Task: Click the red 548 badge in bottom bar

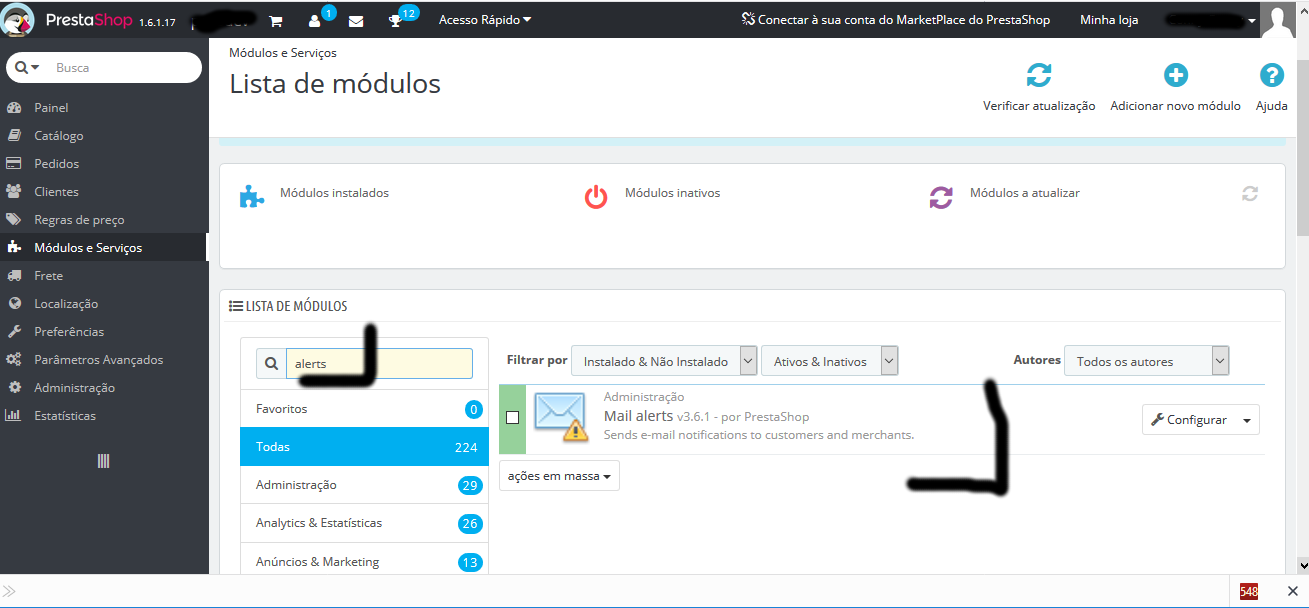Action: [x=1249, y=591]
